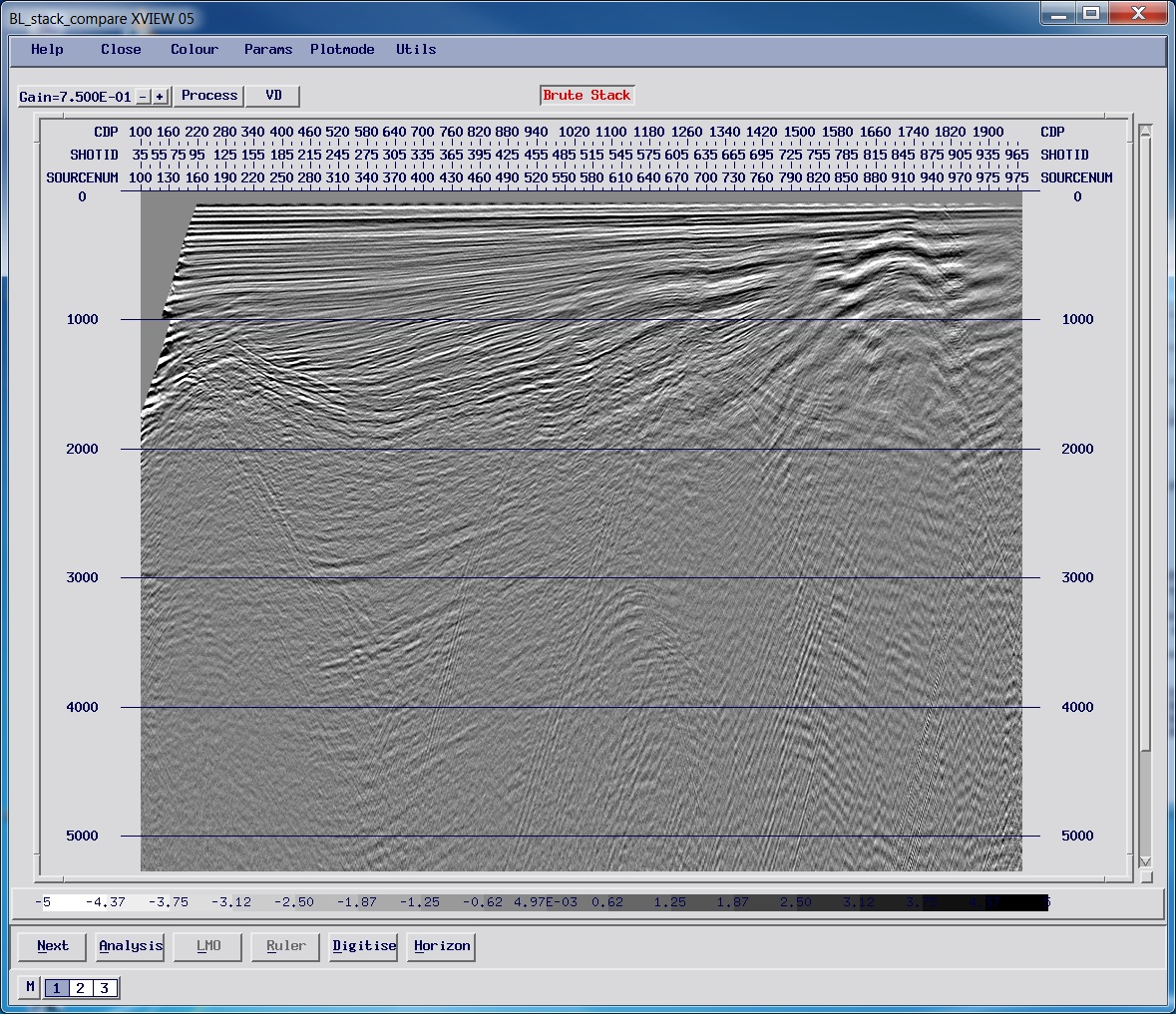Open the Horizon picking tool
The image size is (1176, 1014).
[440, 946]
